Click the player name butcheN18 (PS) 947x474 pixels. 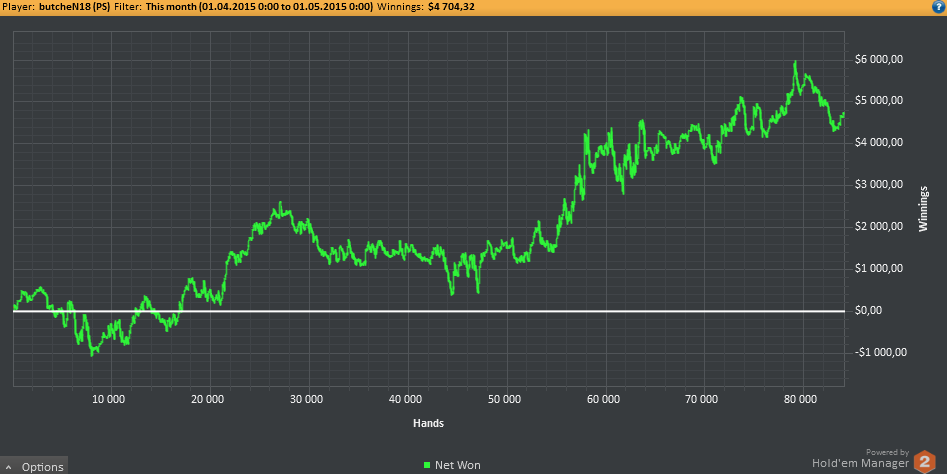tap(74, 7)
